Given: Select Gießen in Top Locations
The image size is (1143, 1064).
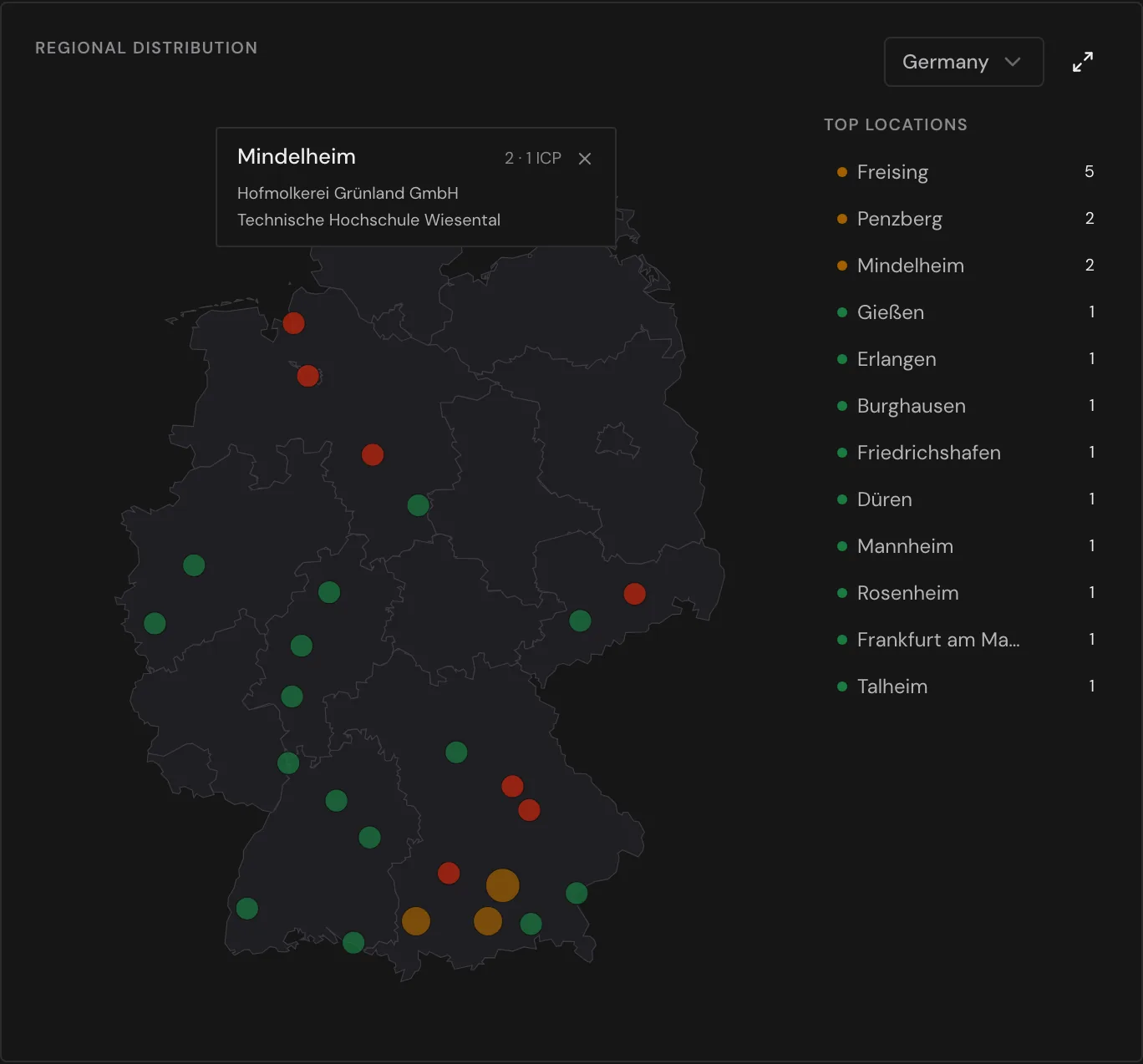Looking at the screenshot, I should click(x=965, y=312).
